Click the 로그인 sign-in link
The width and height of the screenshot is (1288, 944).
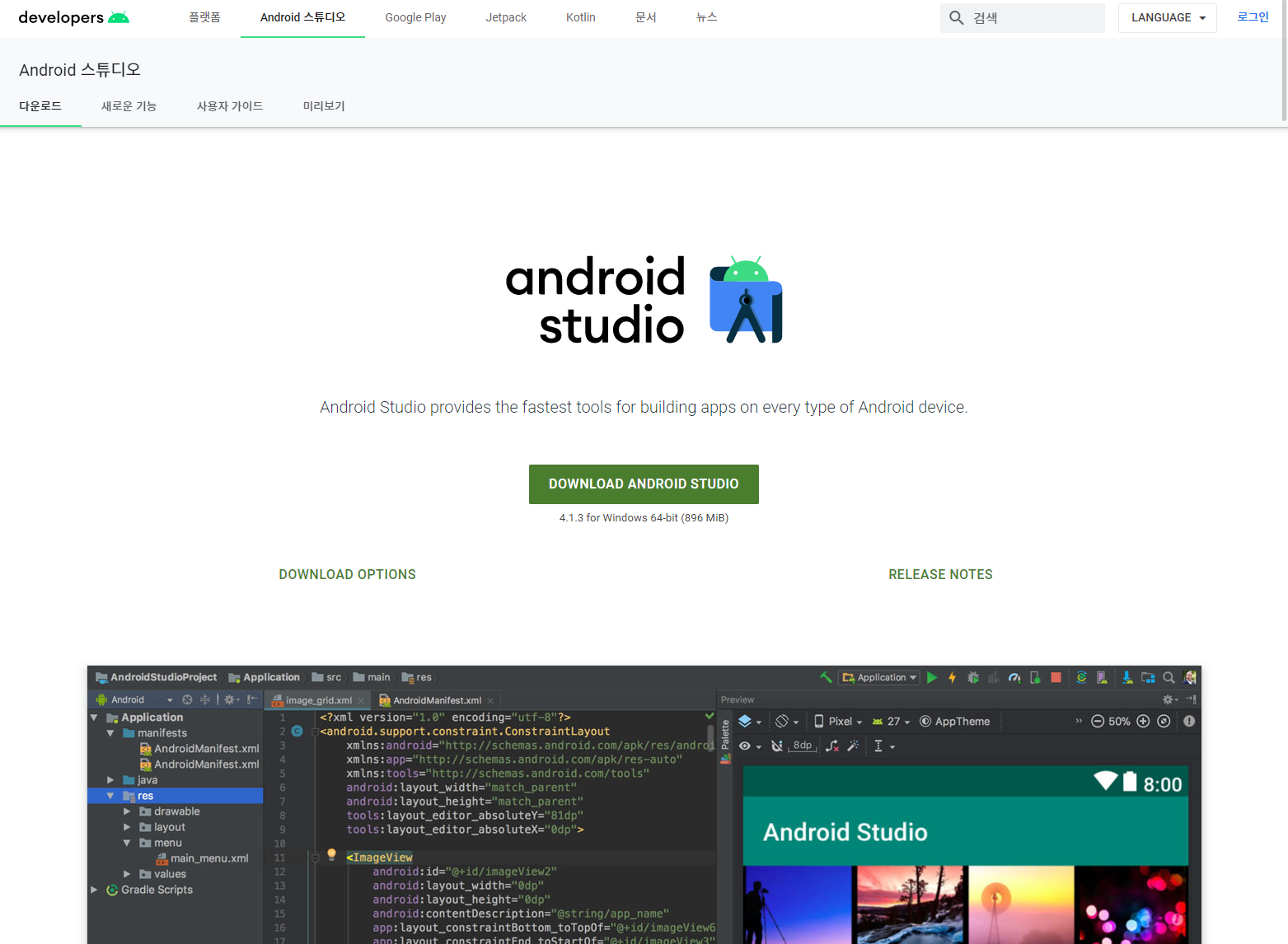1253,17
